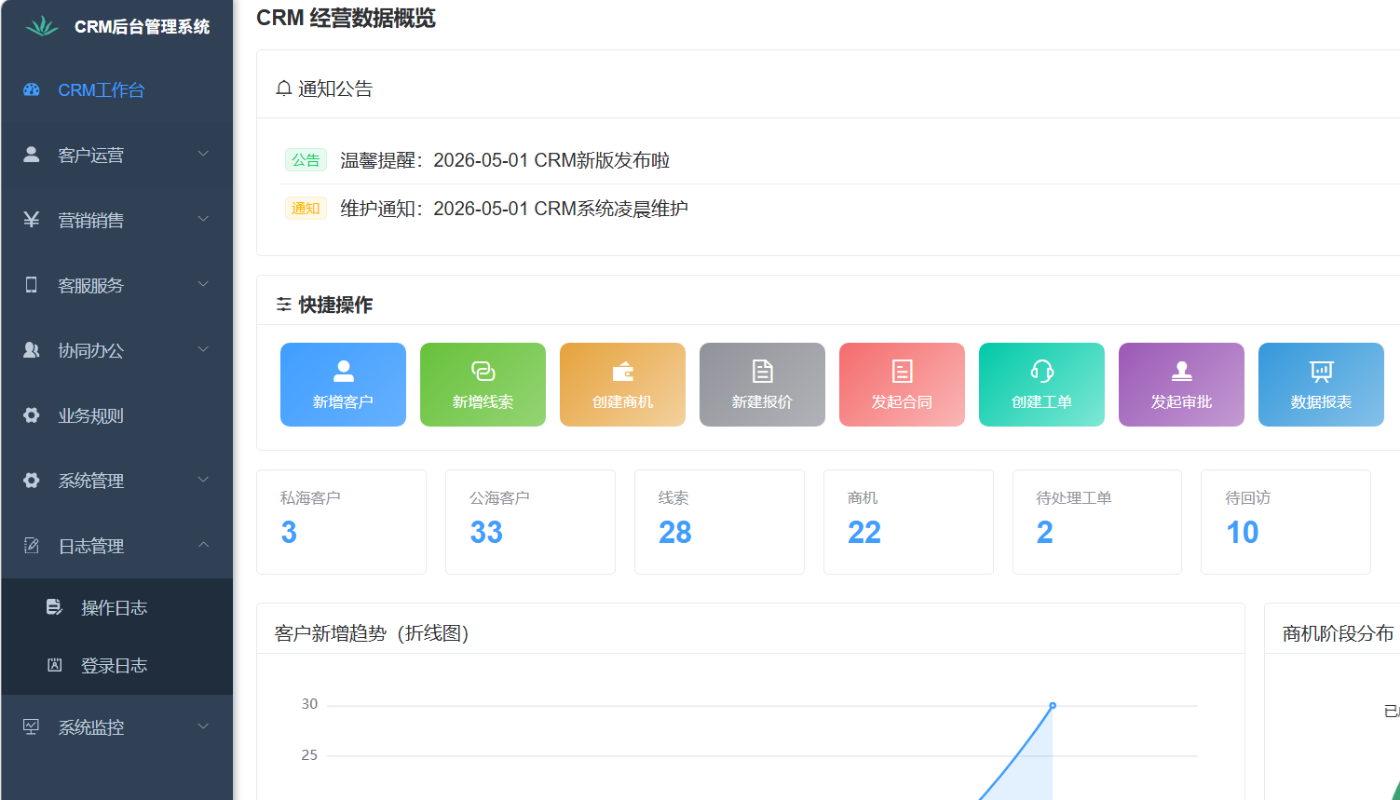Click the wallet icon on 创建商机
The image size is (1400, 800).
coord(623,372)
